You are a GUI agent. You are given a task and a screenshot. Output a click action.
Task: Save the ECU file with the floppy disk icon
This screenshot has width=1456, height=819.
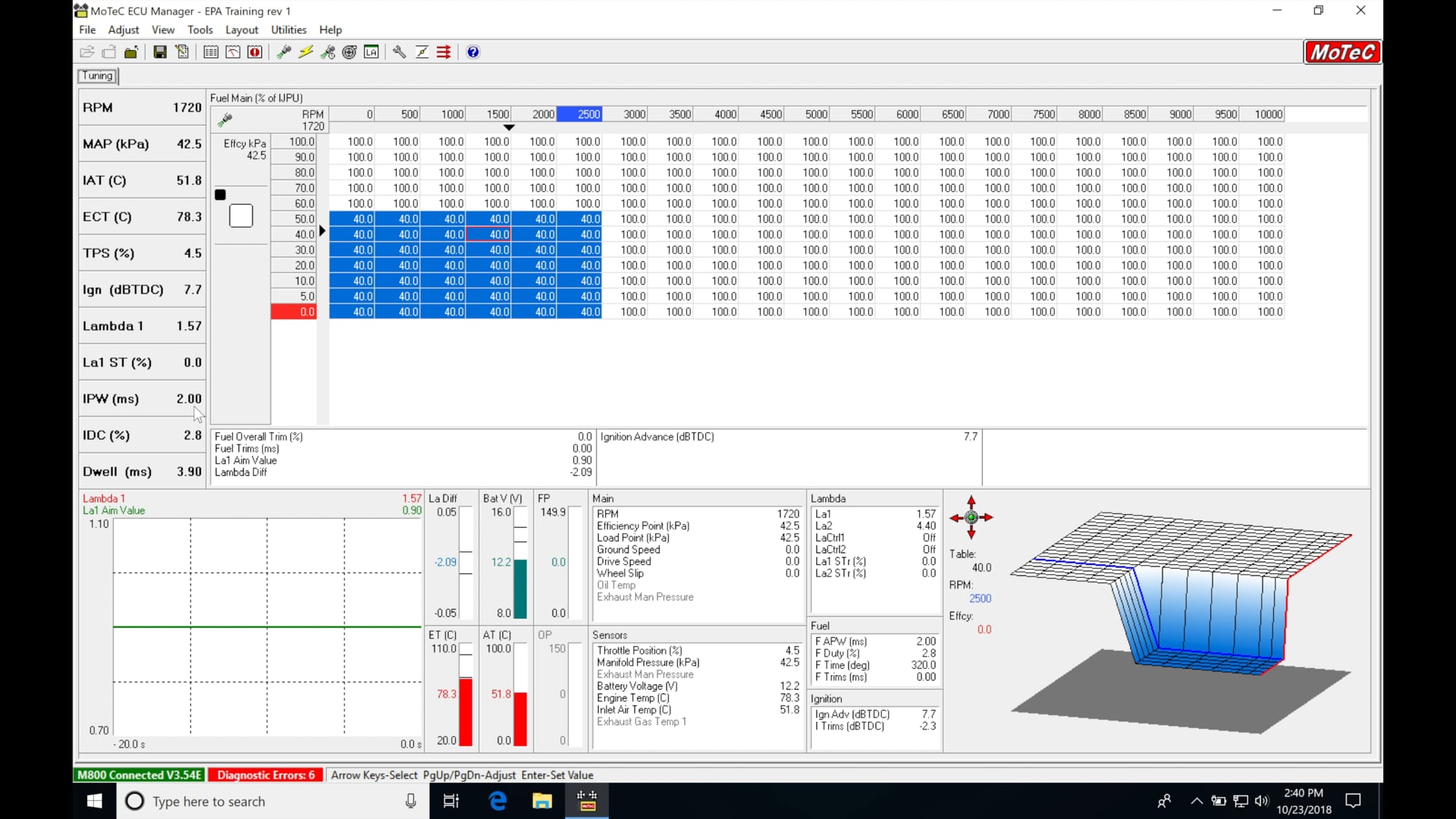click(x=160, y=52)
